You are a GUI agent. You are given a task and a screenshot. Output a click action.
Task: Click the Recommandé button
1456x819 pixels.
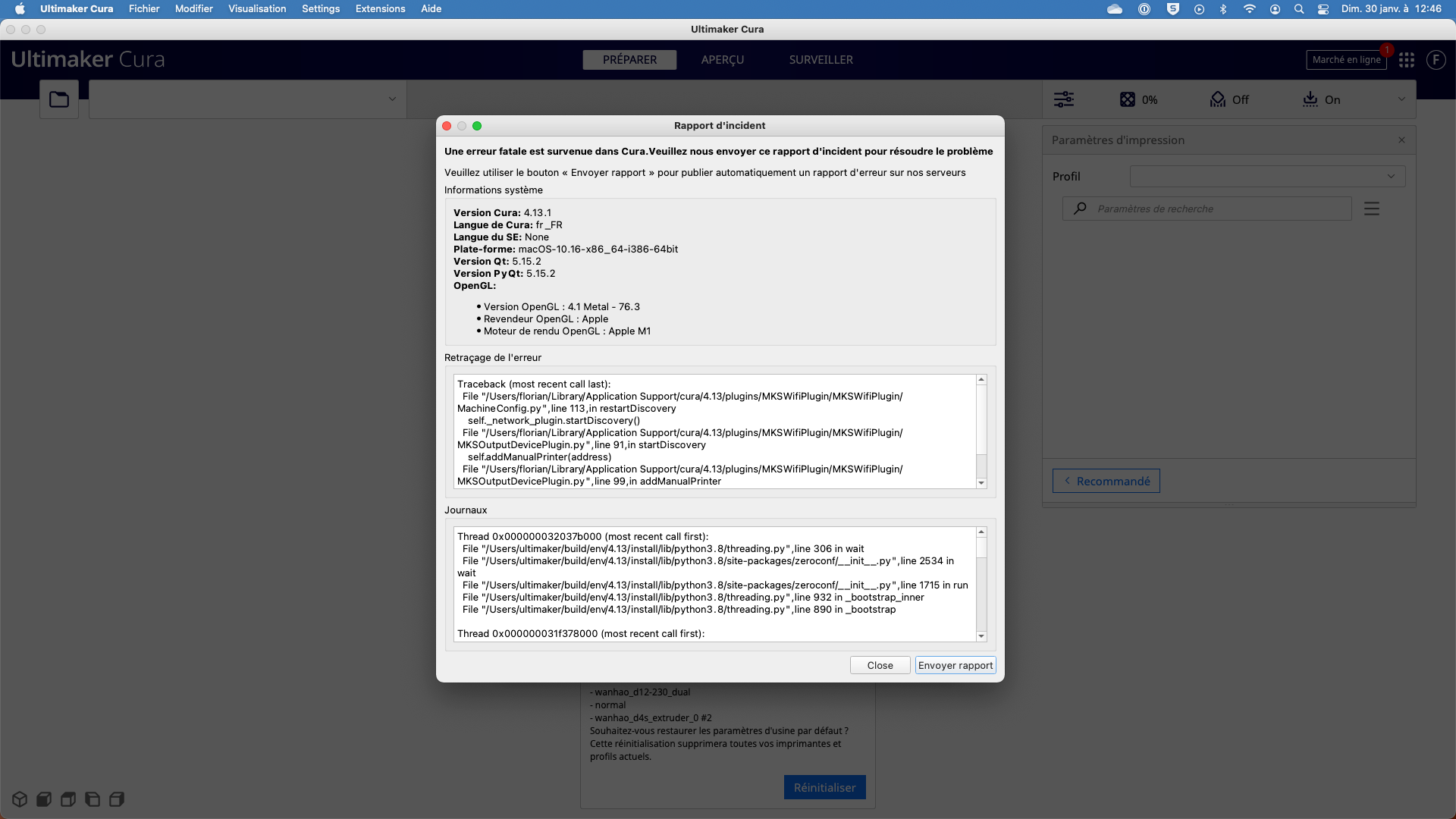[1106, 481]
